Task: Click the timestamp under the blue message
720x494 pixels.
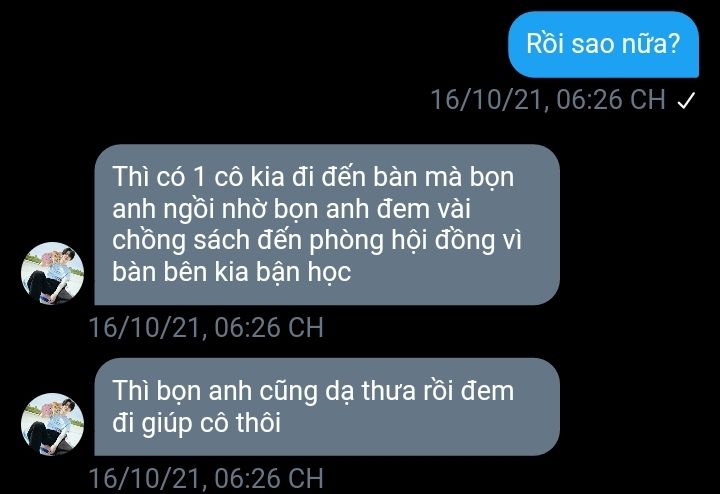Action: pos(548,99)
